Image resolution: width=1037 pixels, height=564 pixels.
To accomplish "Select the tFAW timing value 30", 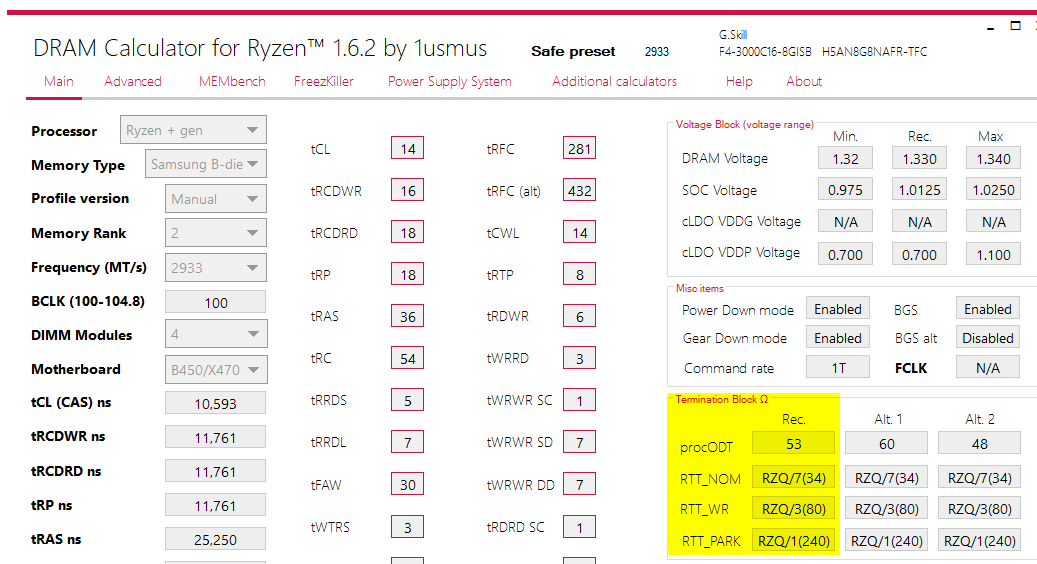I will click(407, 485).
